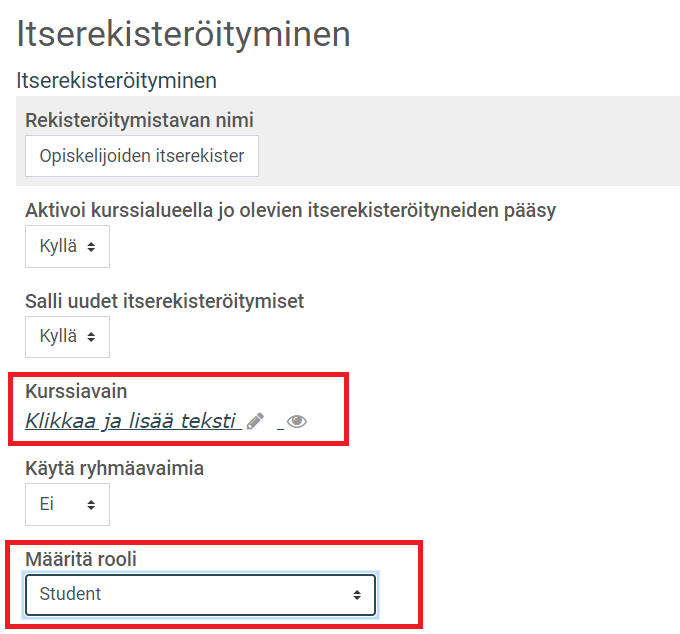Open the Käytä ryhmäavaimia dropdown set to Ei
The height and width of the screenshot is (634, 680).
point(67,504)
